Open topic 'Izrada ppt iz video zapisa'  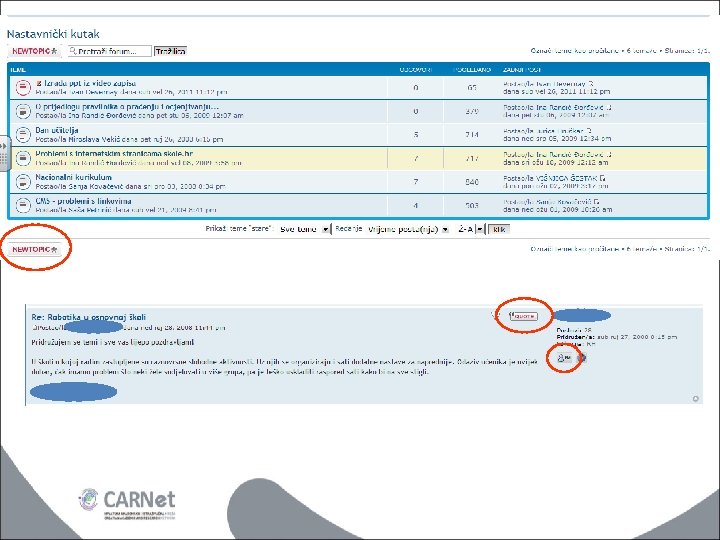click(90, 84)
